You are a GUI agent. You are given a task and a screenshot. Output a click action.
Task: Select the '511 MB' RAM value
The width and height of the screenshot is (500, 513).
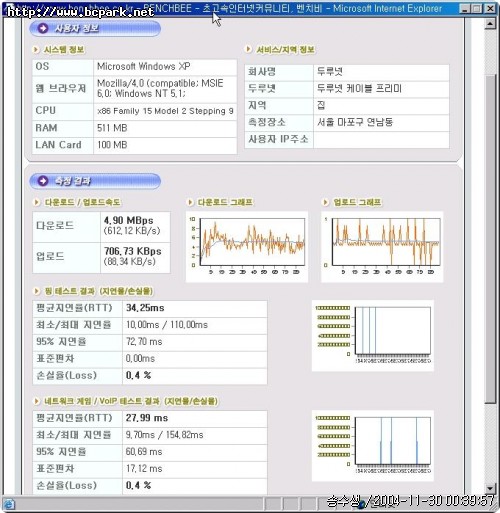click(x=112, y=128)
